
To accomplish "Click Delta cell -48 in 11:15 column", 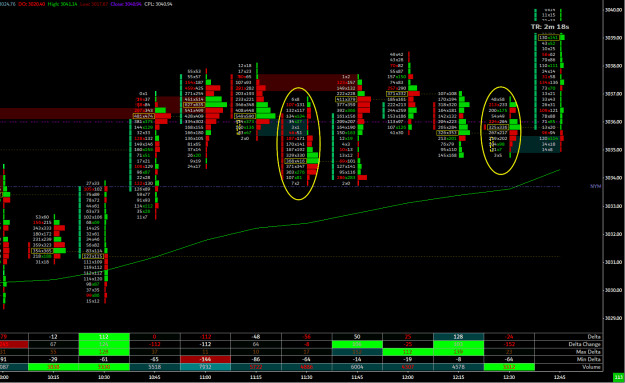I will [256, 337].
